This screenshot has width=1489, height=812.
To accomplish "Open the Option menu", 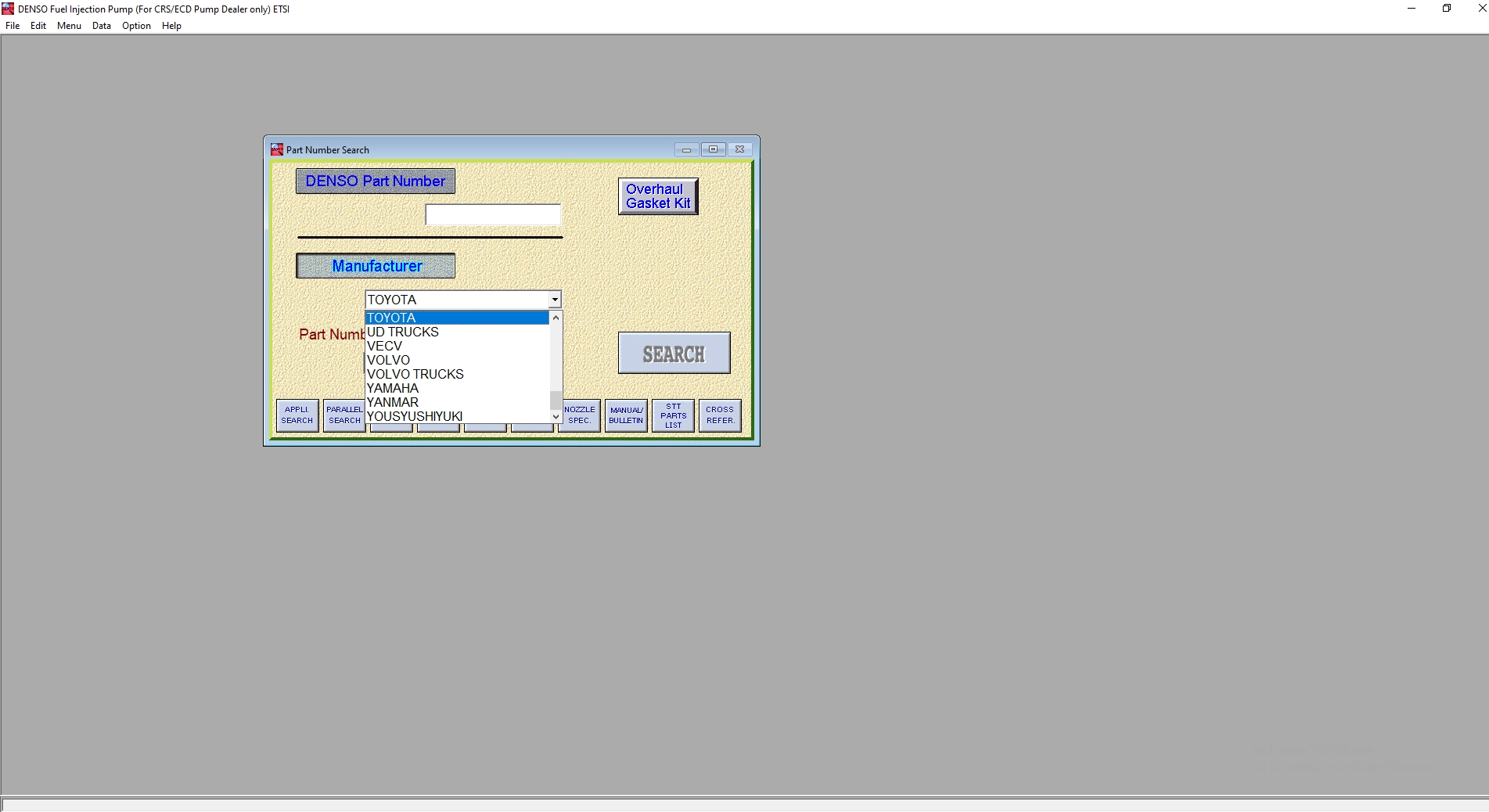I will click(x=136, y=26).
